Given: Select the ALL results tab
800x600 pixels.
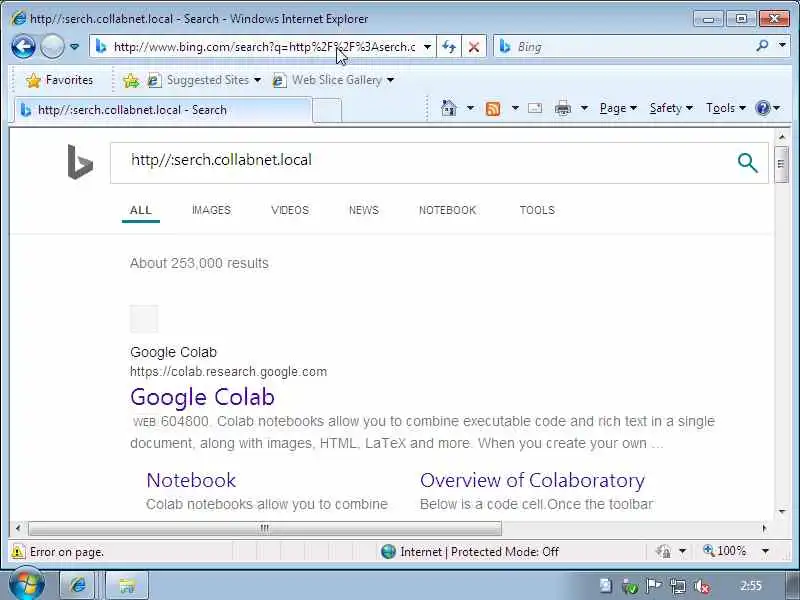Looking at the screenshot, I should [141, 210].
